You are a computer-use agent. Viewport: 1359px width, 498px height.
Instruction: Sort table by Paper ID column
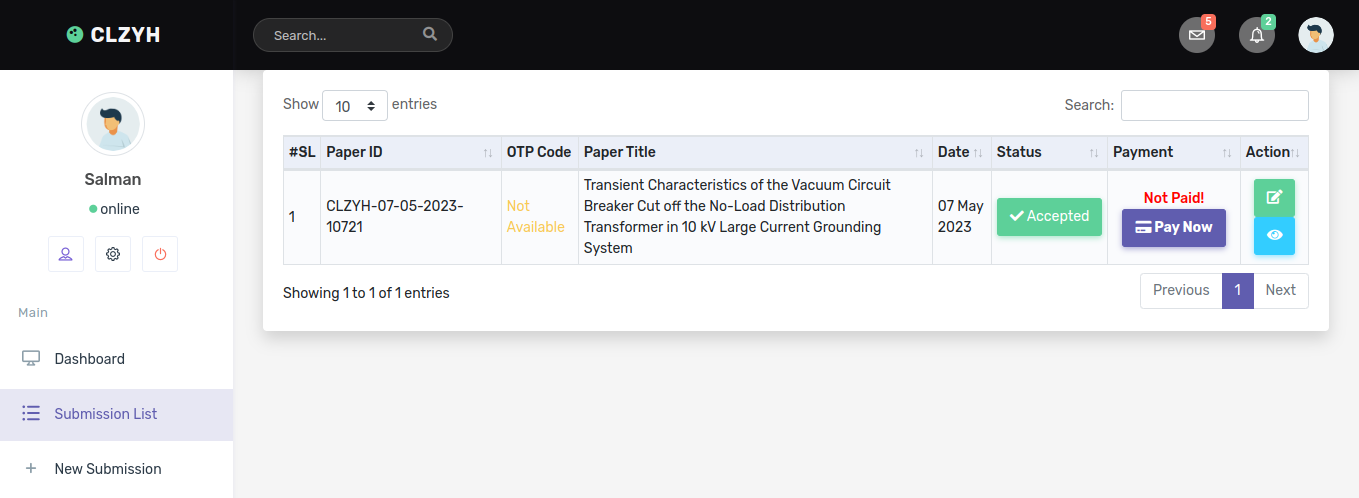point(411,152)
